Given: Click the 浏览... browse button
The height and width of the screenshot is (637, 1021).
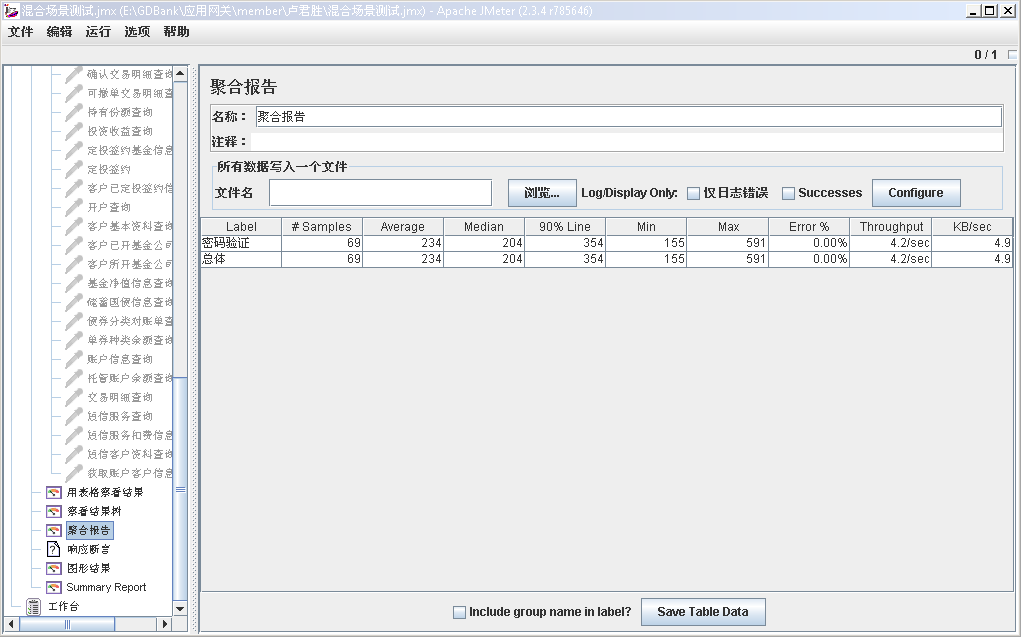Looking at the screenshot, I should pyautogui.click(x=542, y=193).
